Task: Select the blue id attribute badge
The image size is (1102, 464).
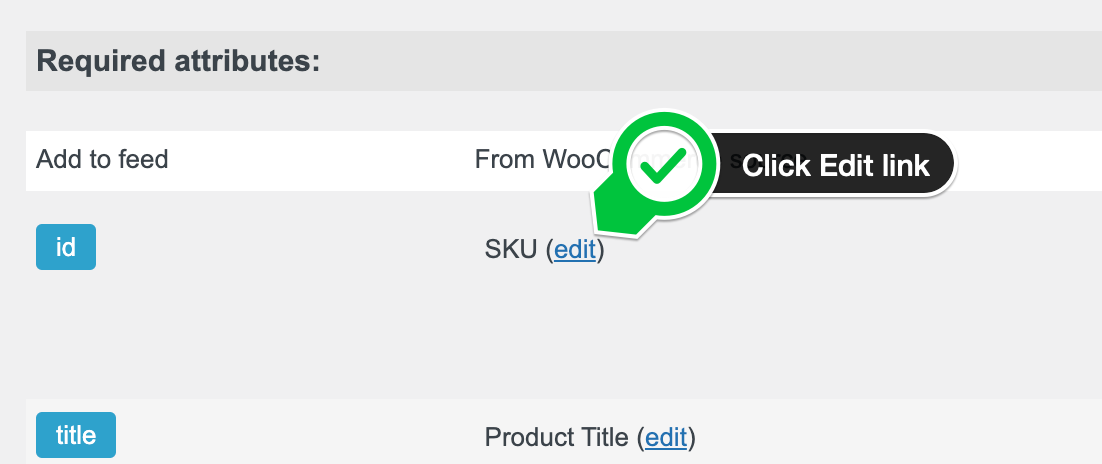Action: [x=66, y=247]
